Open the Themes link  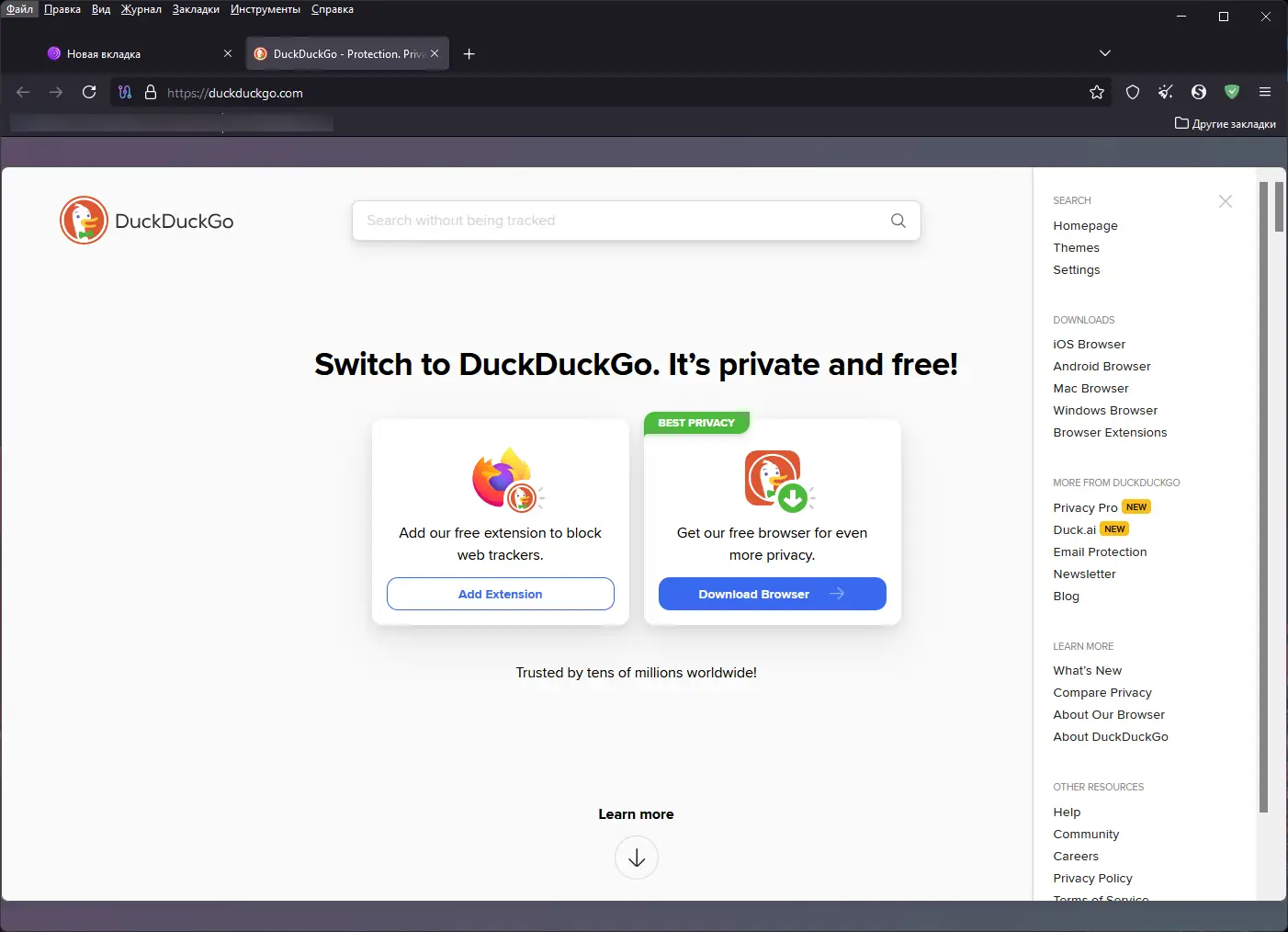[x=1076, y=247]
